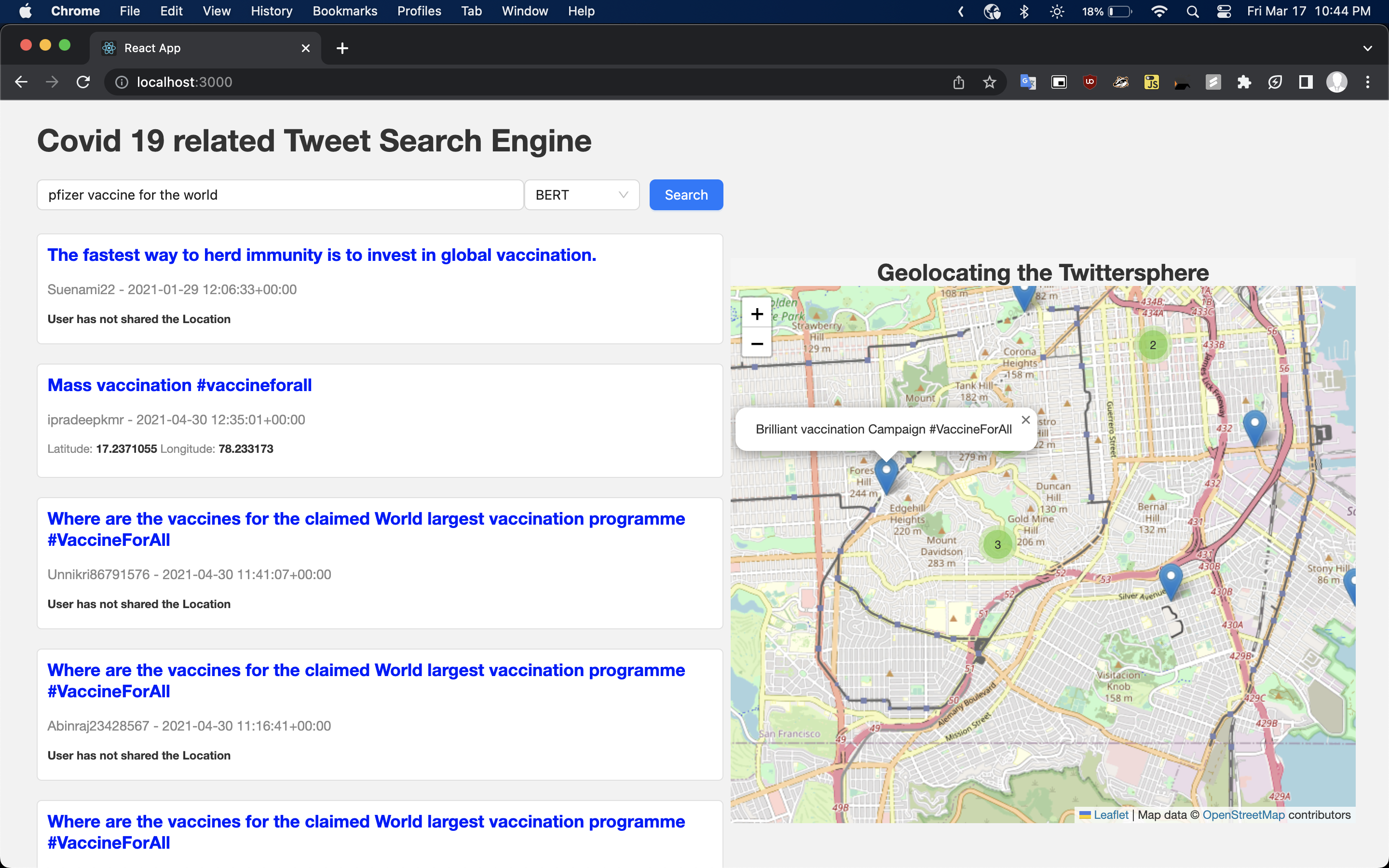The width and height of the screenshot is (1389, 868).
Task: Open the Chrome extensions puzzle icon
Action: coord(1244,82)
